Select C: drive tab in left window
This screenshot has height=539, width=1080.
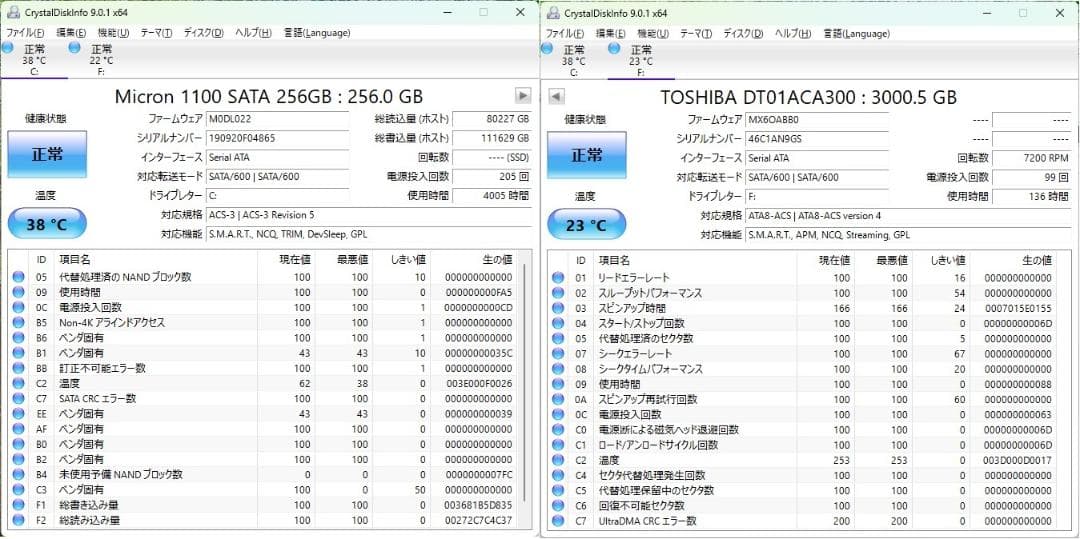pos(34,60)
